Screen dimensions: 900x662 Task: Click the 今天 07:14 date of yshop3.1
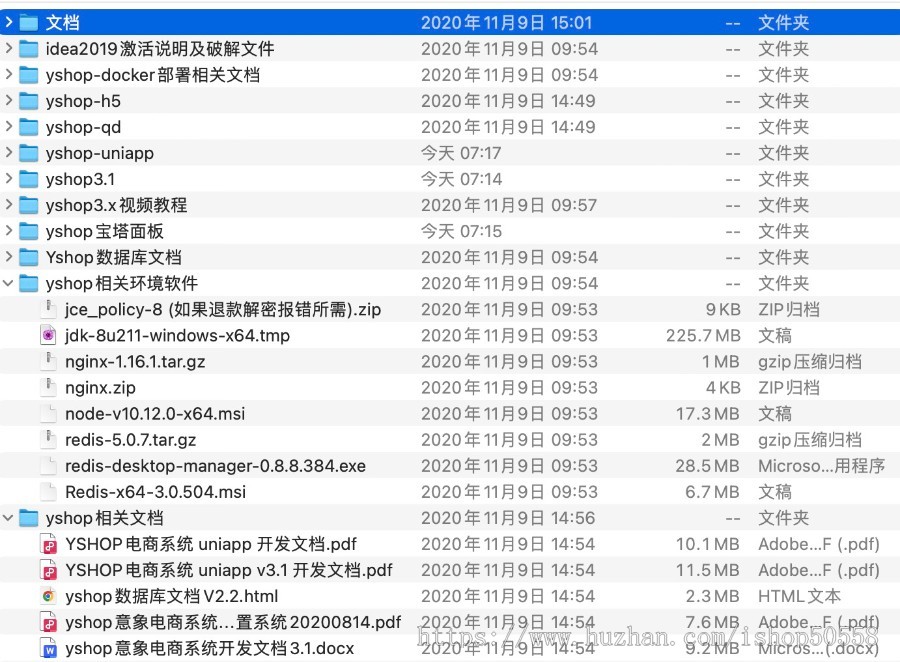coord(461,179)
